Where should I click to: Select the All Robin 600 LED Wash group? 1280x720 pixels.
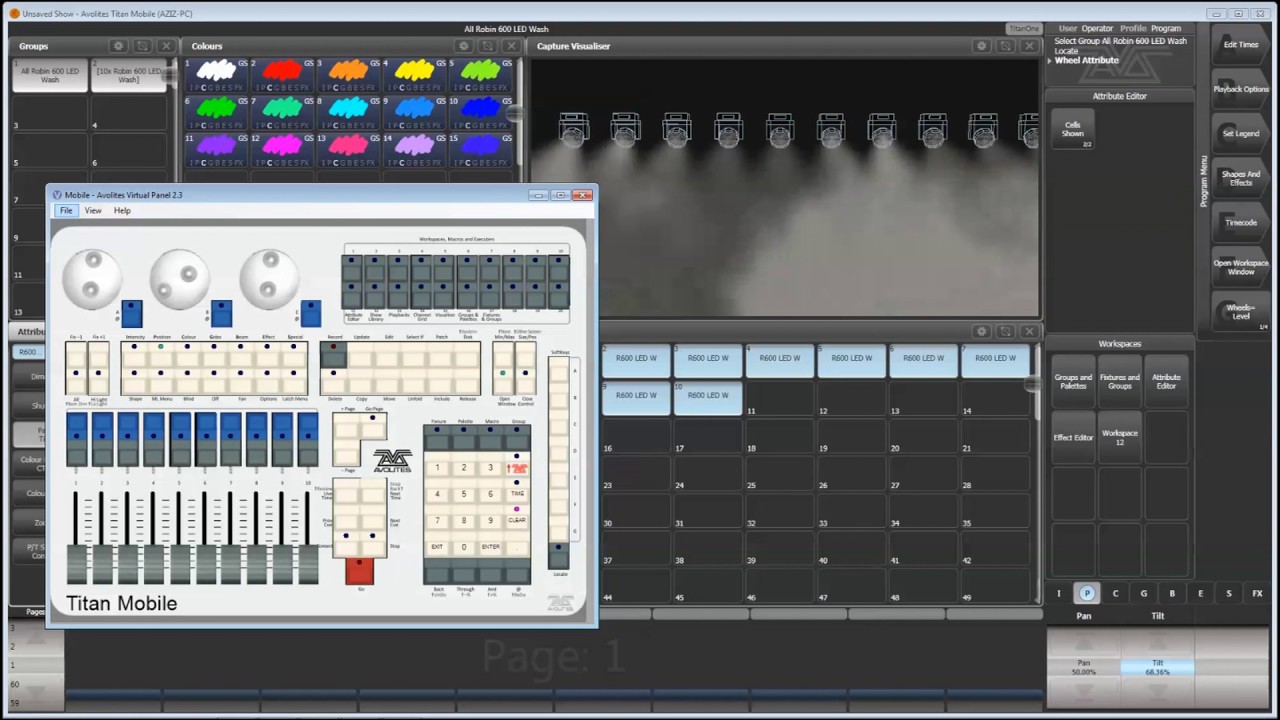(50, 75)
